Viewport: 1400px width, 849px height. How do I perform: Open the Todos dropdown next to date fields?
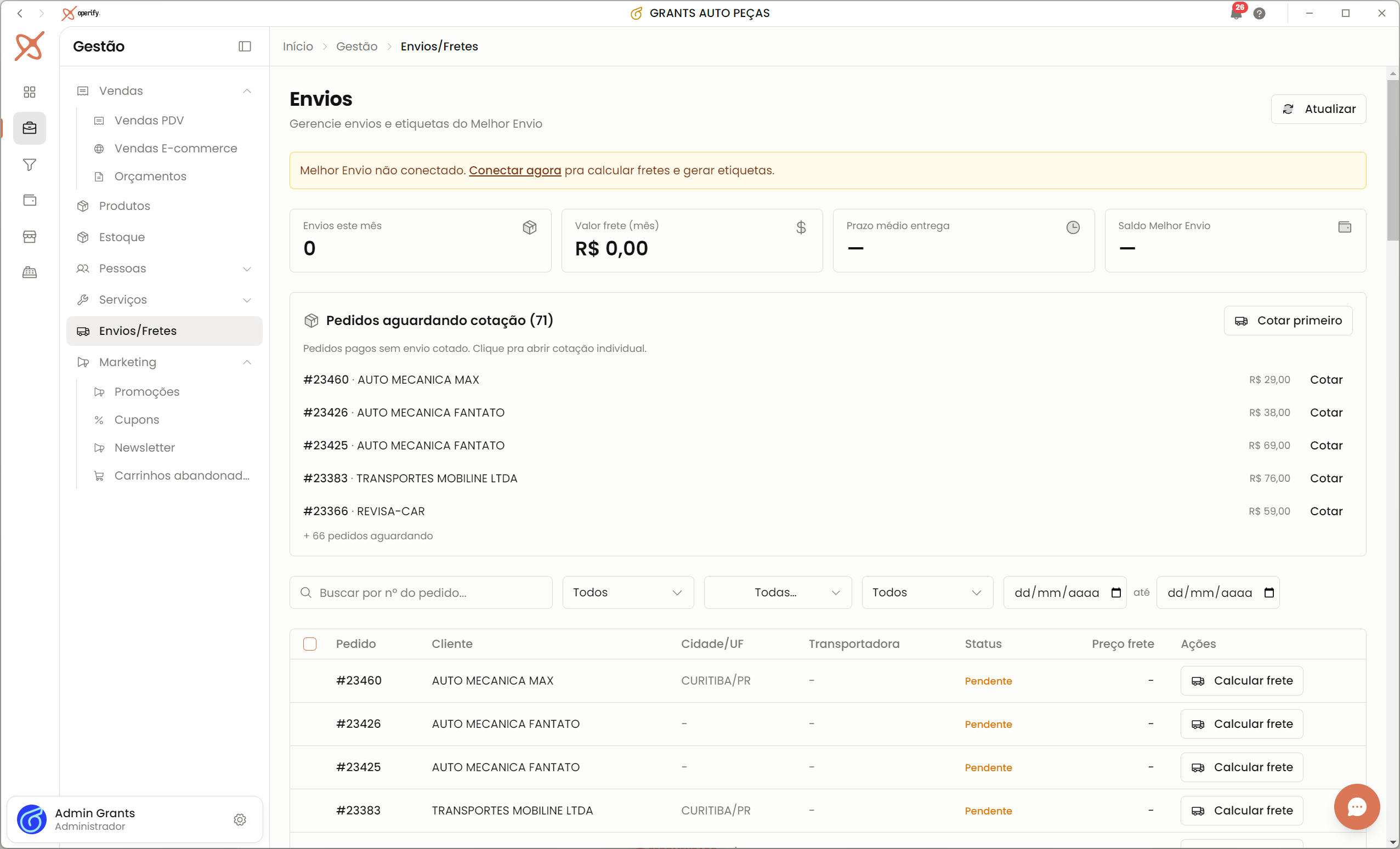[927, 593]
